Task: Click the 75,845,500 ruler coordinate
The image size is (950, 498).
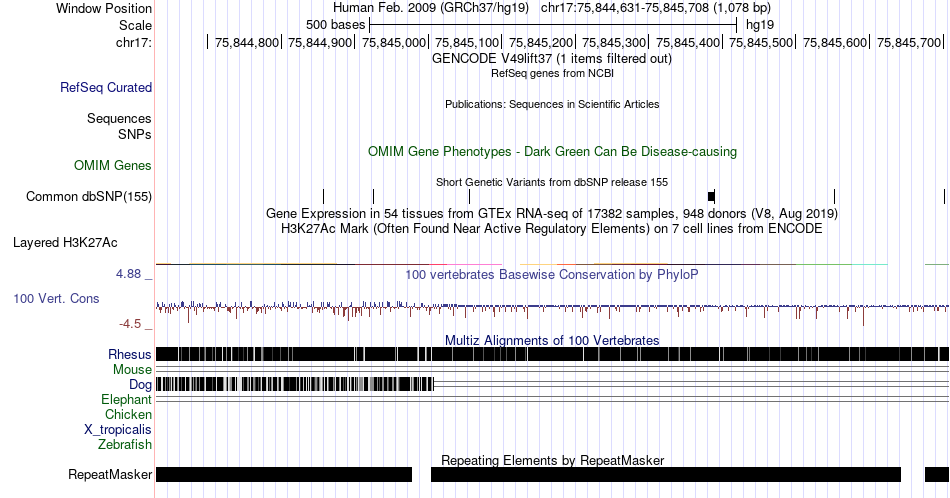Action: point(762,42)
